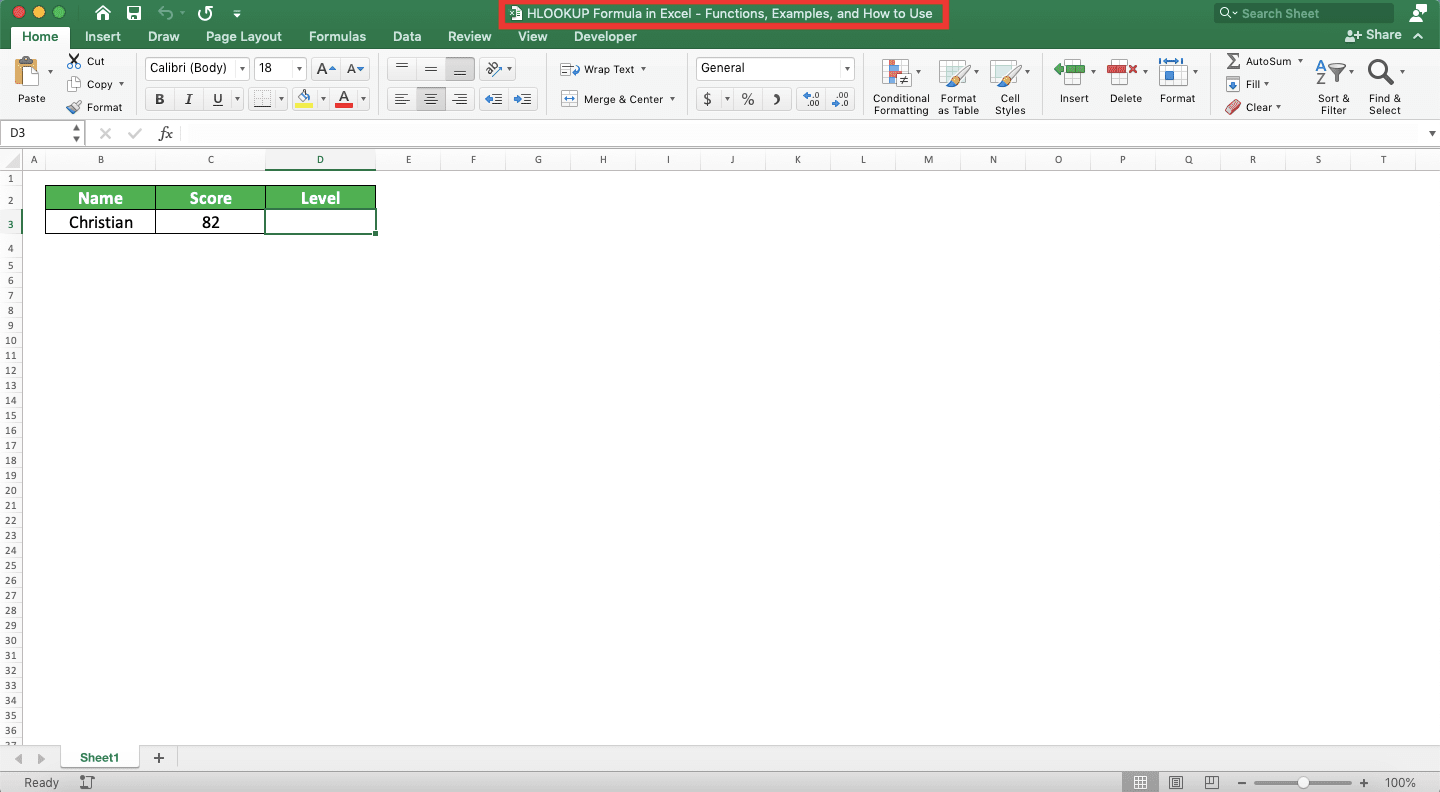Align text to the bottom
The height and width of the screenshot is (792, 1440).
tap(460, 69)
